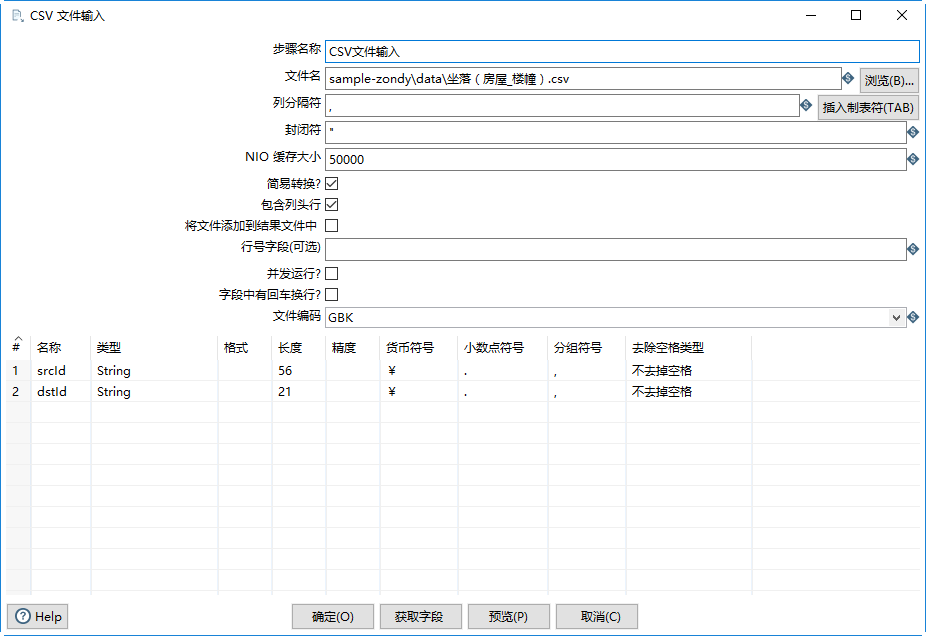Click the 确定(O) button
Image resolution: width=926 pixels, height=636 pixels.
[x=332, y=617]
